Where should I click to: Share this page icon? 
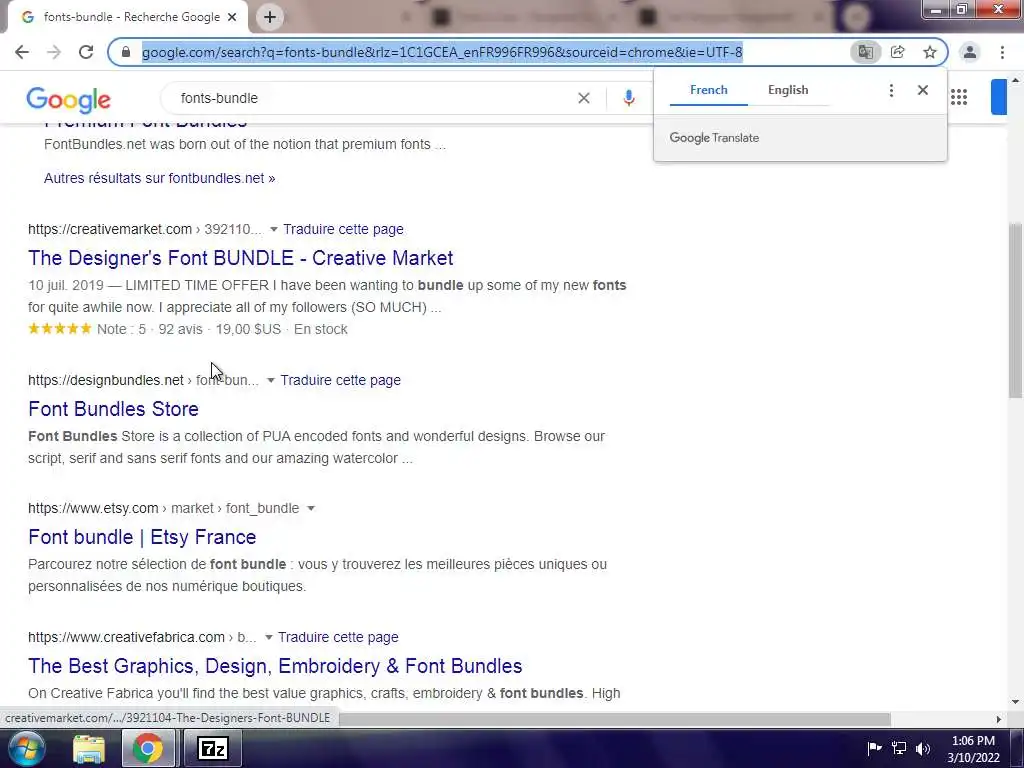898,52
